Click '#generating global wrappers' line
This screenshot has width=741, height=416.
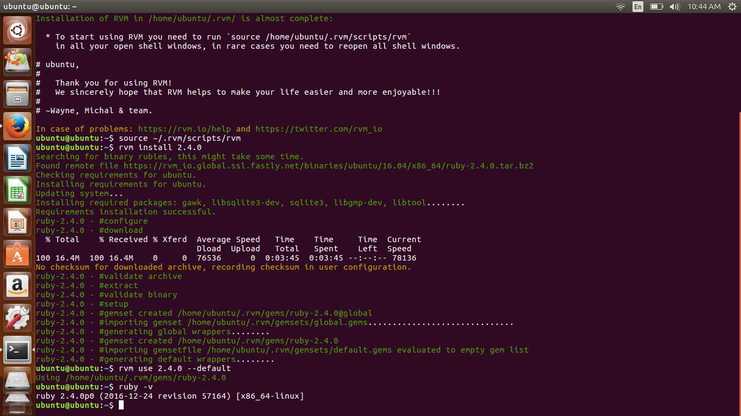[153, 331]
